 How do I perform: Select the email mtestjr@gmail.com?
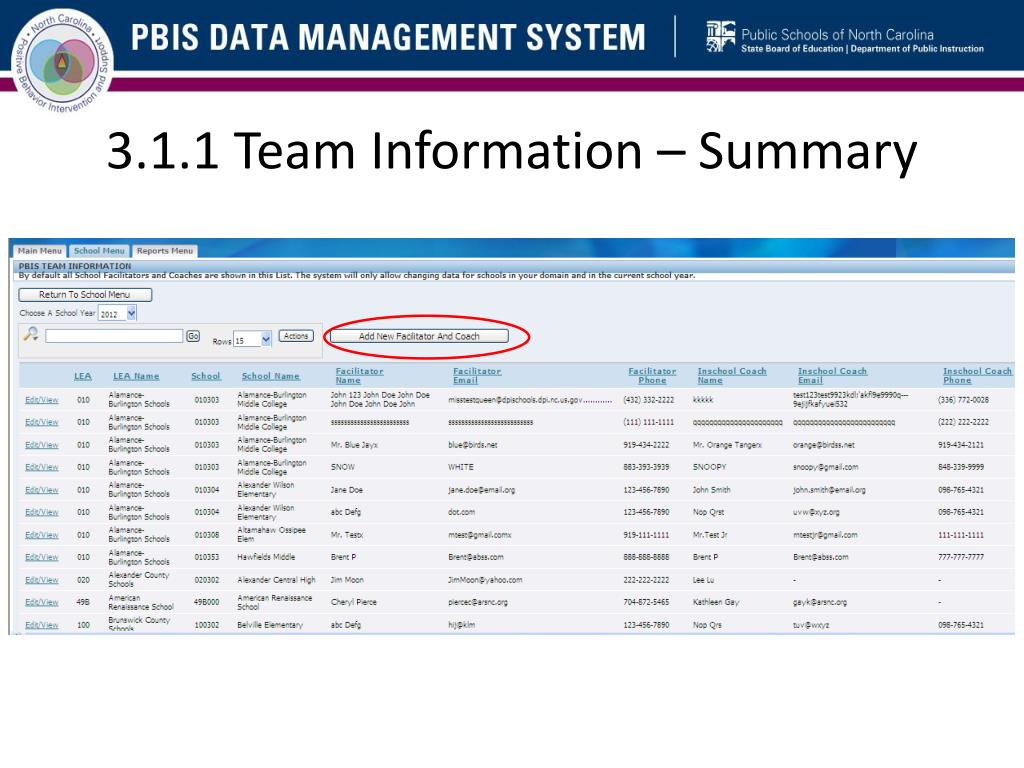click(825, 535)
